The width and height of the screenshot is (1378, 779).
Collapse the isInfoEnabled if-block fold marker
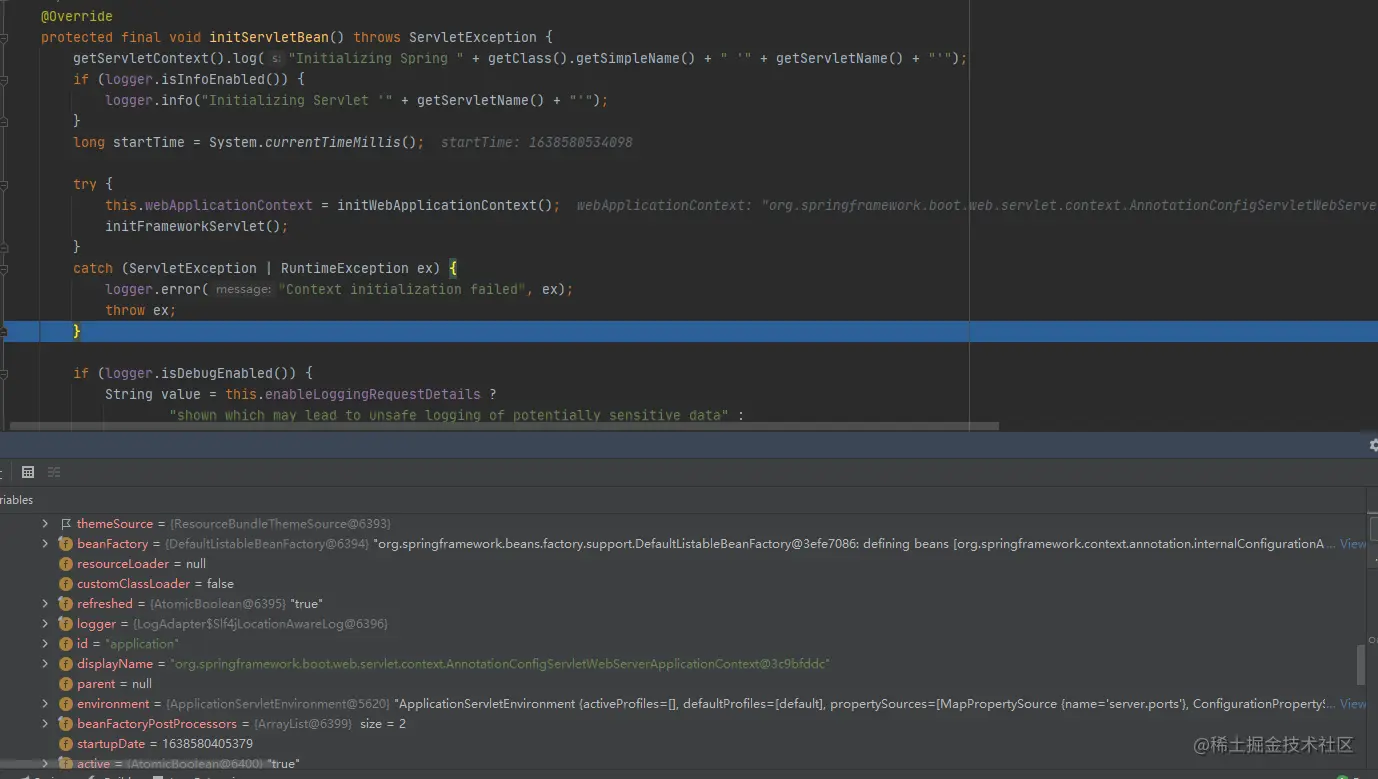click(4, 79)
